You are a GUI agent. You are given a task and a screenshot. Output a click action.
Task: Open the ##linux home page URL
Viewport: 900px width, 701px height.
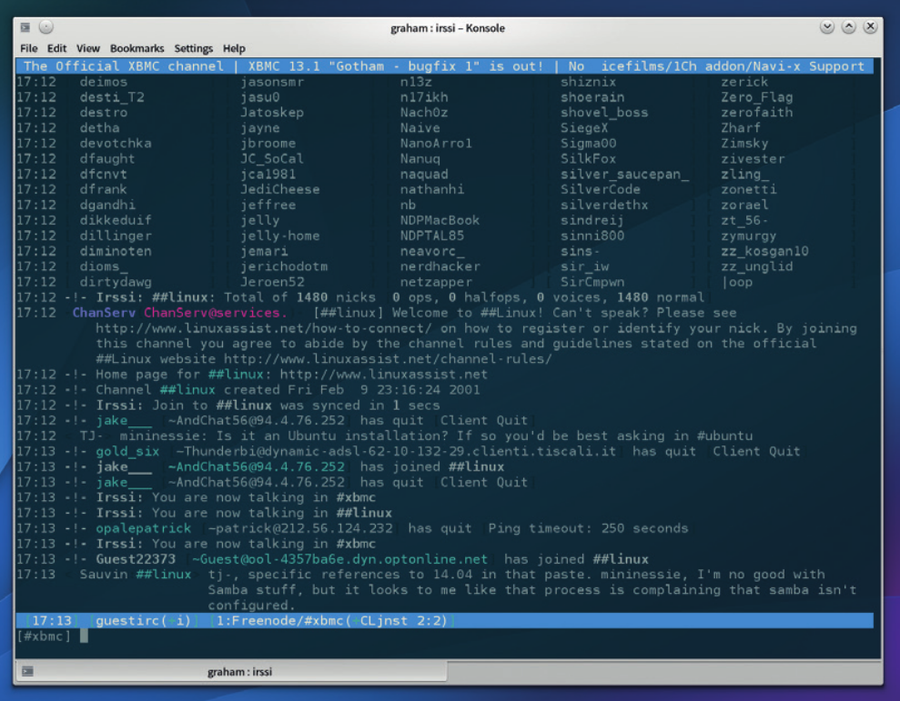click(384, 375)
